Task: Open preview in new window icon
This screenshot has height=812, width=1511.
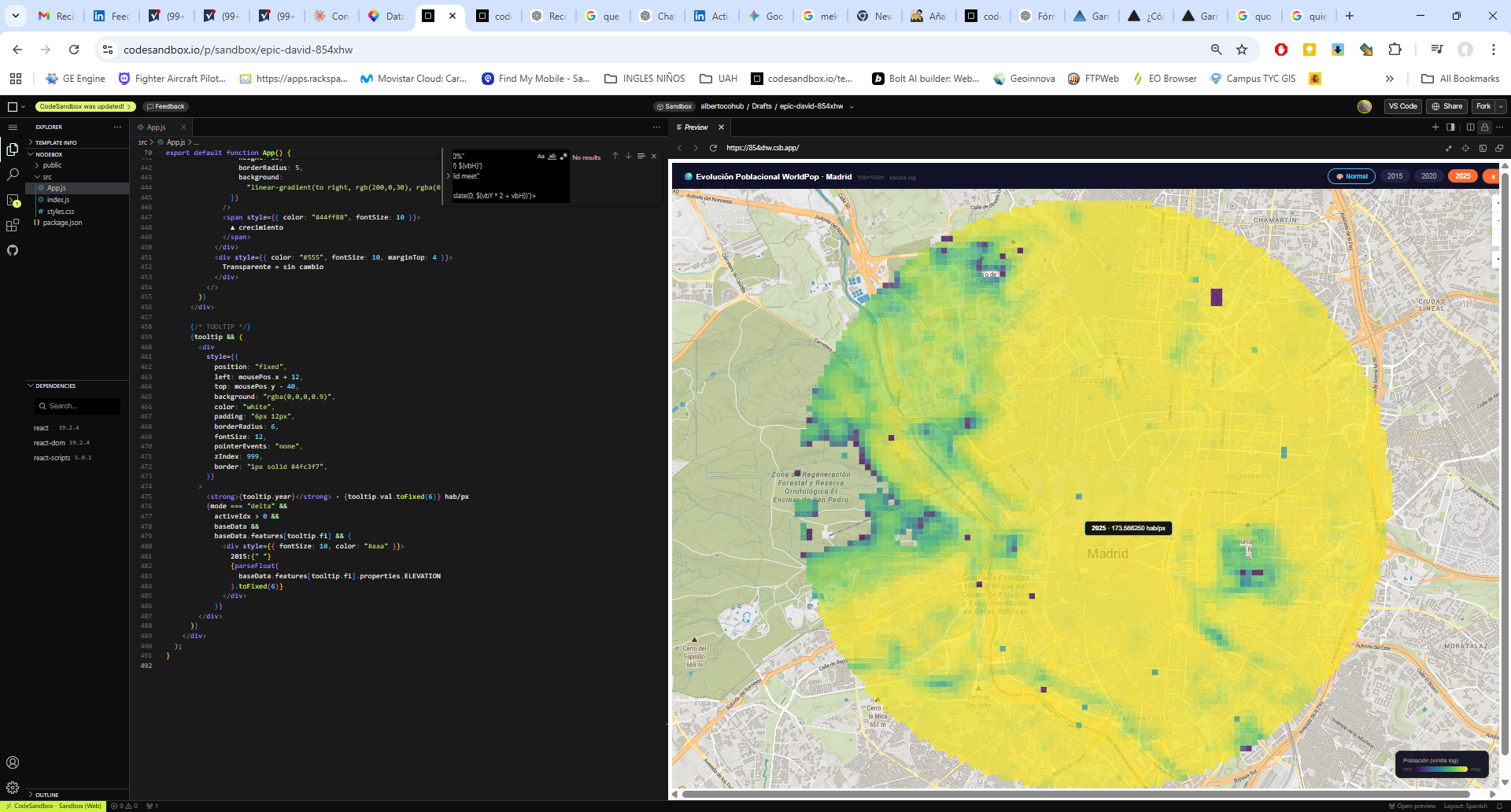Action: click(x=1499, y=148)
